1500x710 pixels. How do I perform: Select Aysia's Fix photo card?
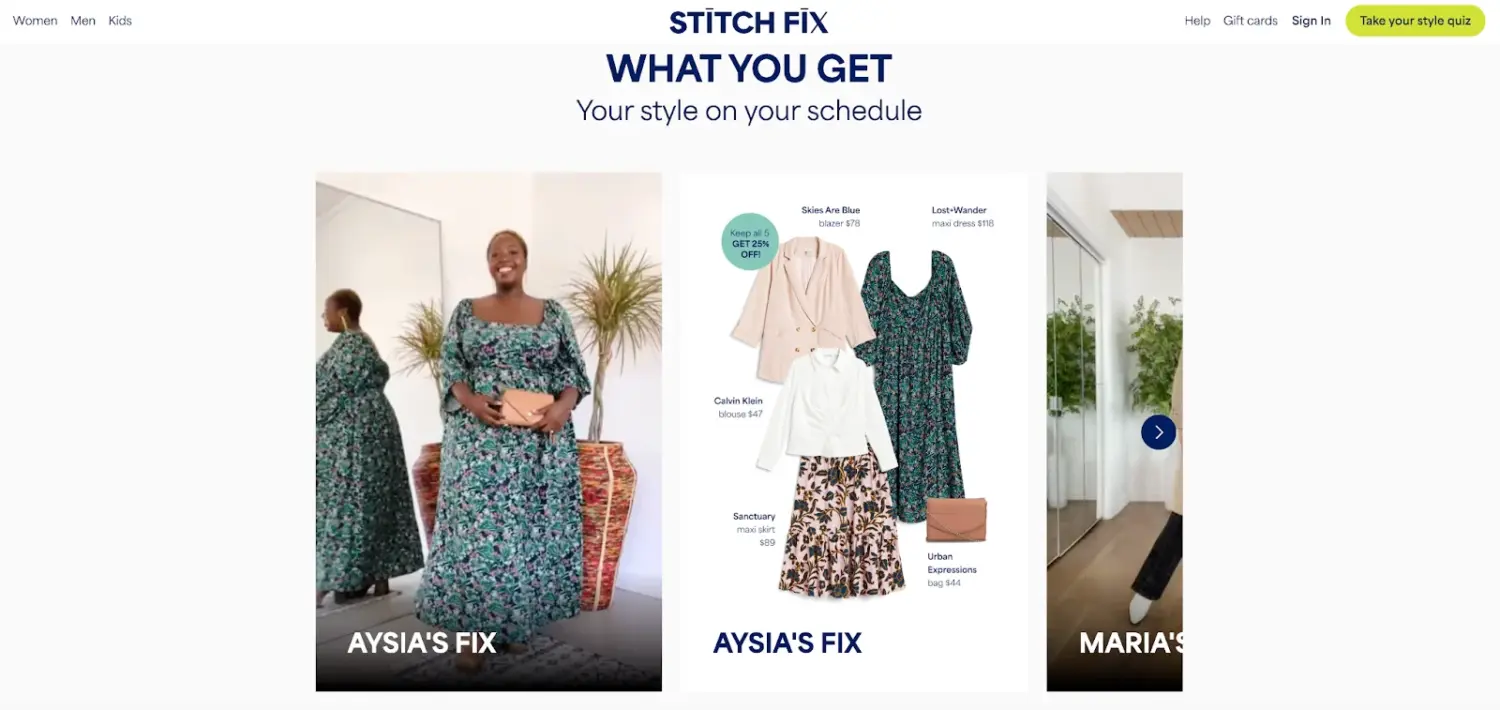pyautogui.click(x=489, y=432)
